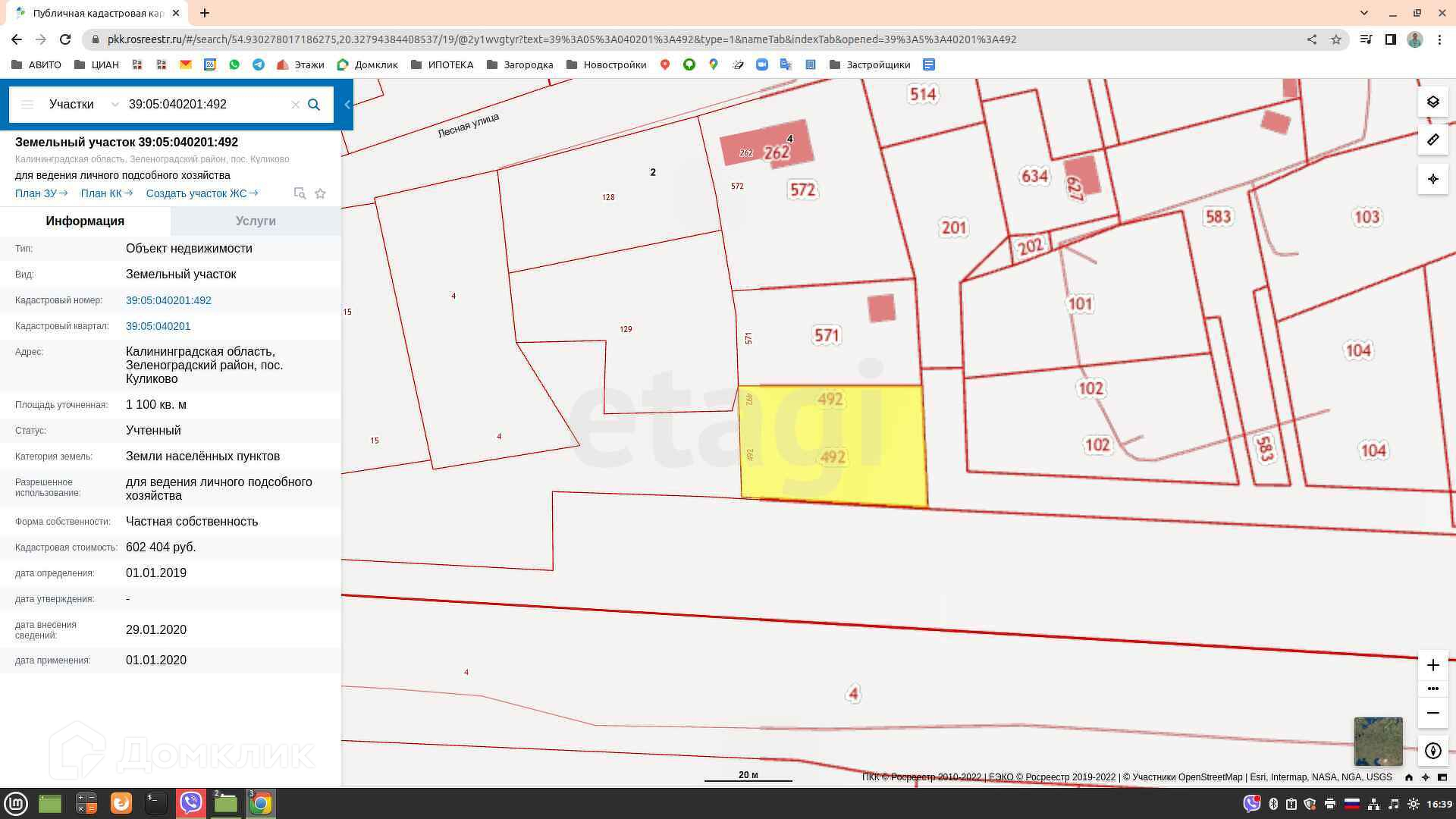Clear the search field with X
Screen dimensions: 1456x819
click(x=296, y=105)
